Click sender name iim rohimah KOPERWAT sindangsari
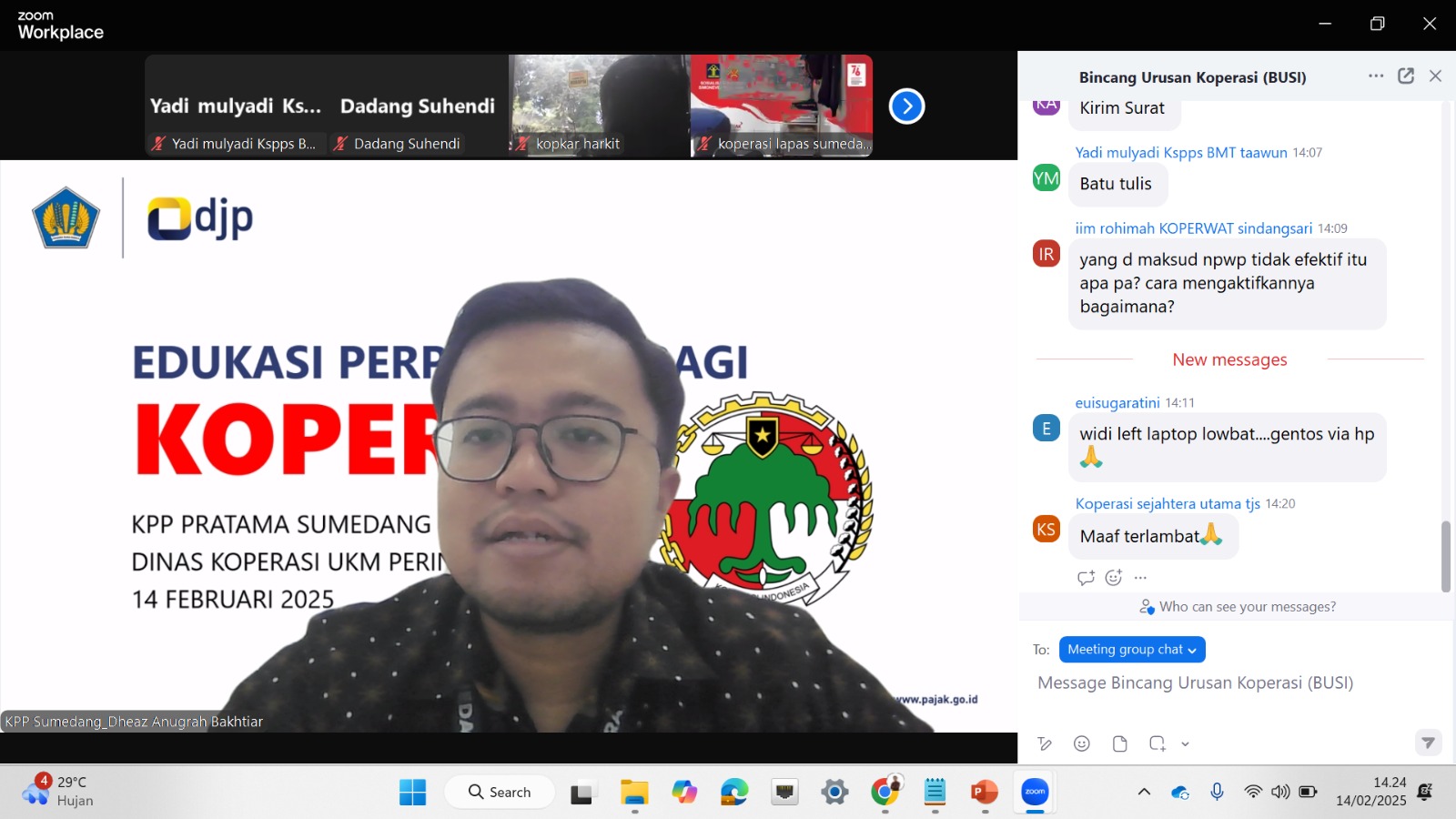1456x819 pixels. pyautogui.click(x=1193, y=228)
